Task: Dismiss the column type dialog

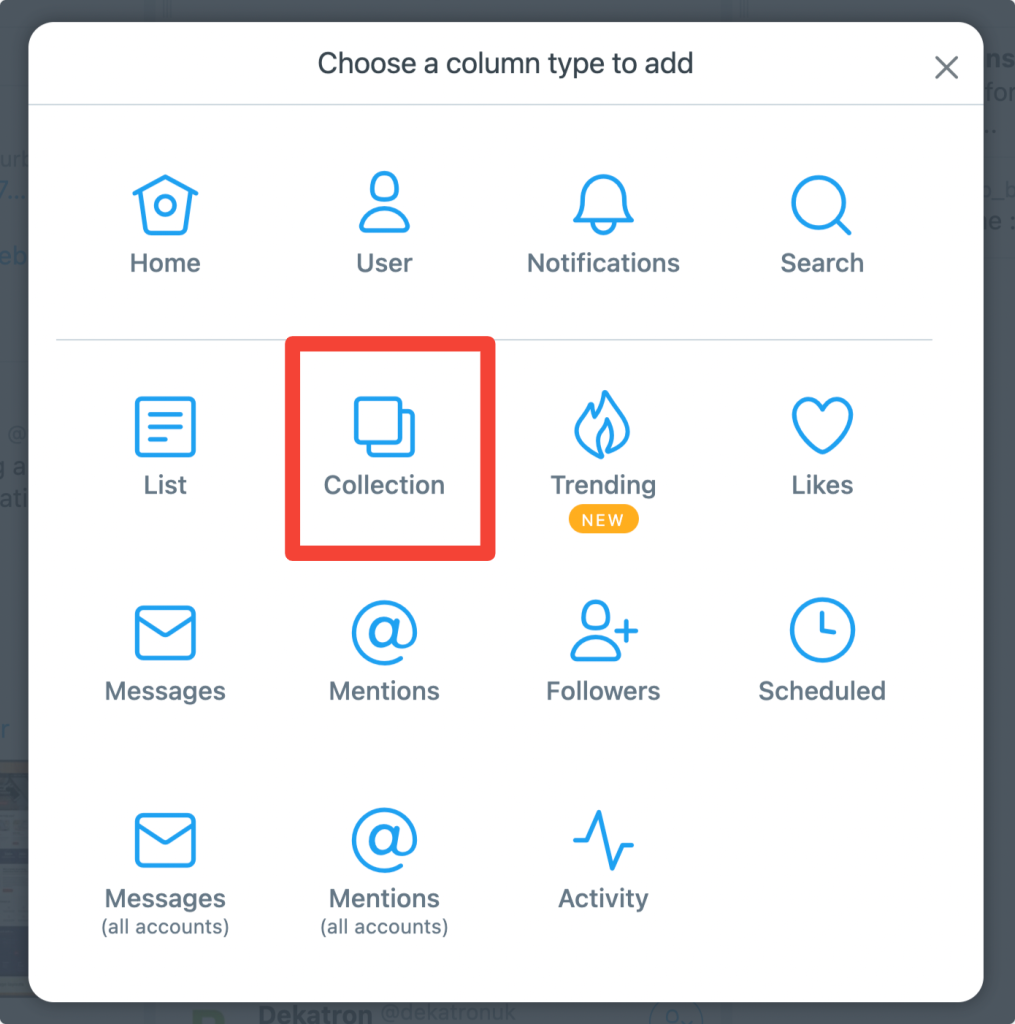Action: 946,67
